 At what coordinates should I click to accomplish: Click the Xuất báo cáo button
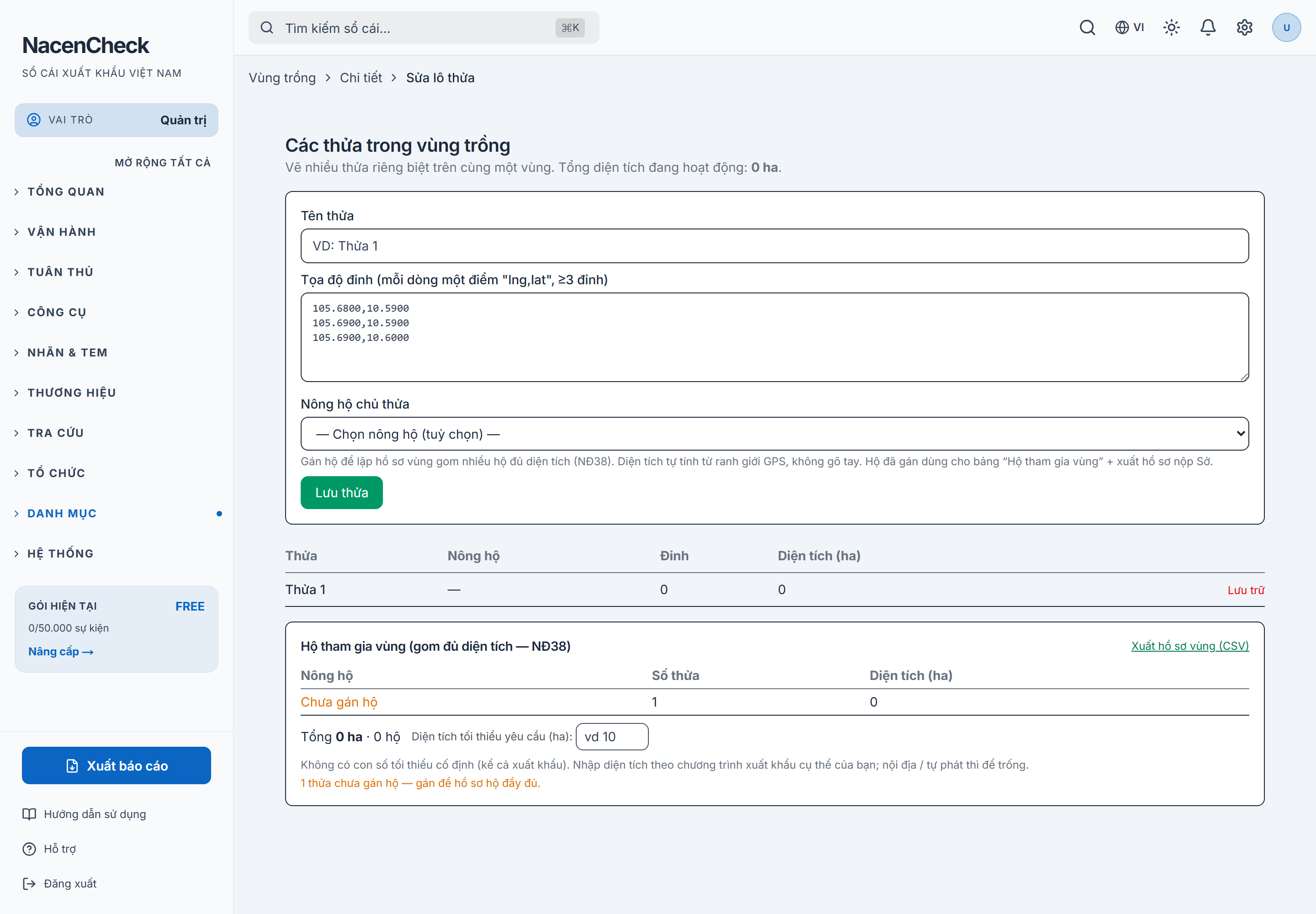tap(116, 765)
